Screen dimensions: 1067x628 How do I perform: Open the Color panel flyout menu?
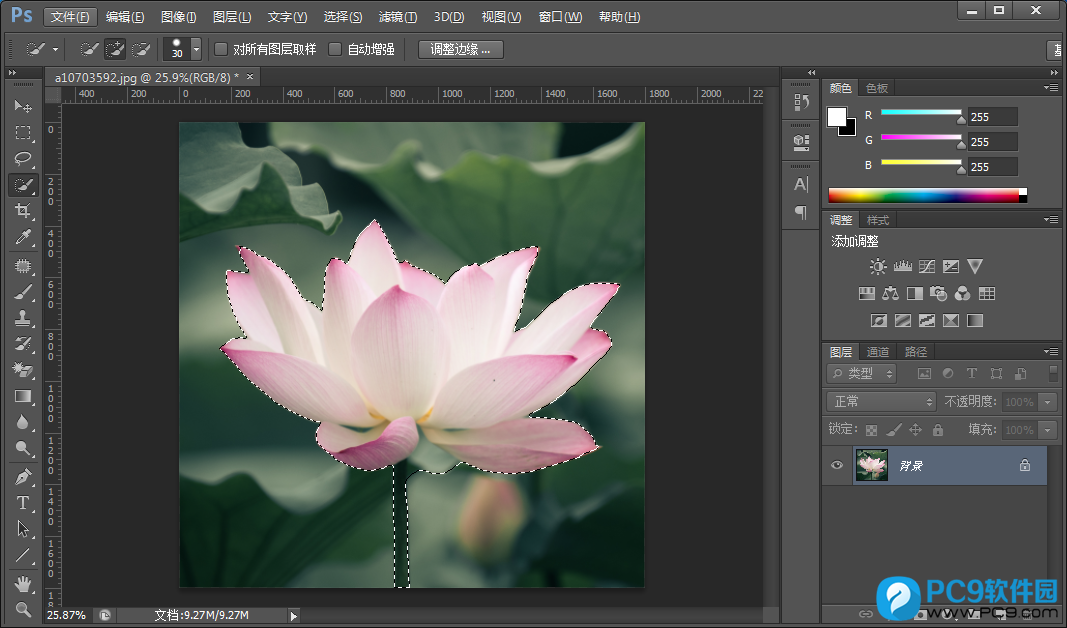click(x=1051, y=88)
